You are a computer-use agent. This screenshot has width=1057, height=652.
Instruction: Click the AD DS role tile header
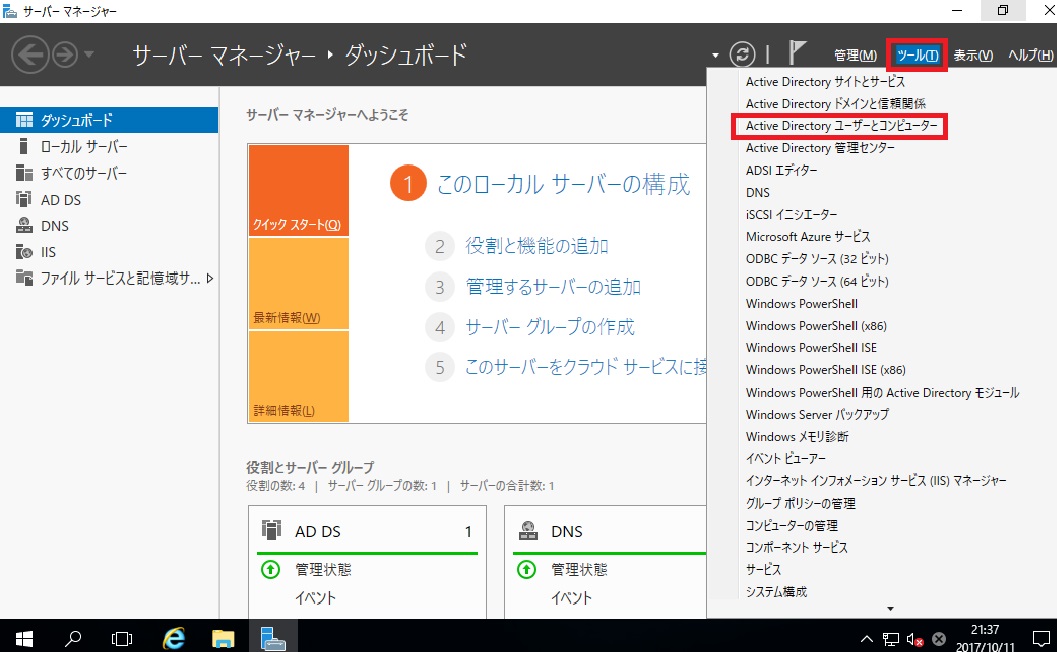[x=367, y=531]
